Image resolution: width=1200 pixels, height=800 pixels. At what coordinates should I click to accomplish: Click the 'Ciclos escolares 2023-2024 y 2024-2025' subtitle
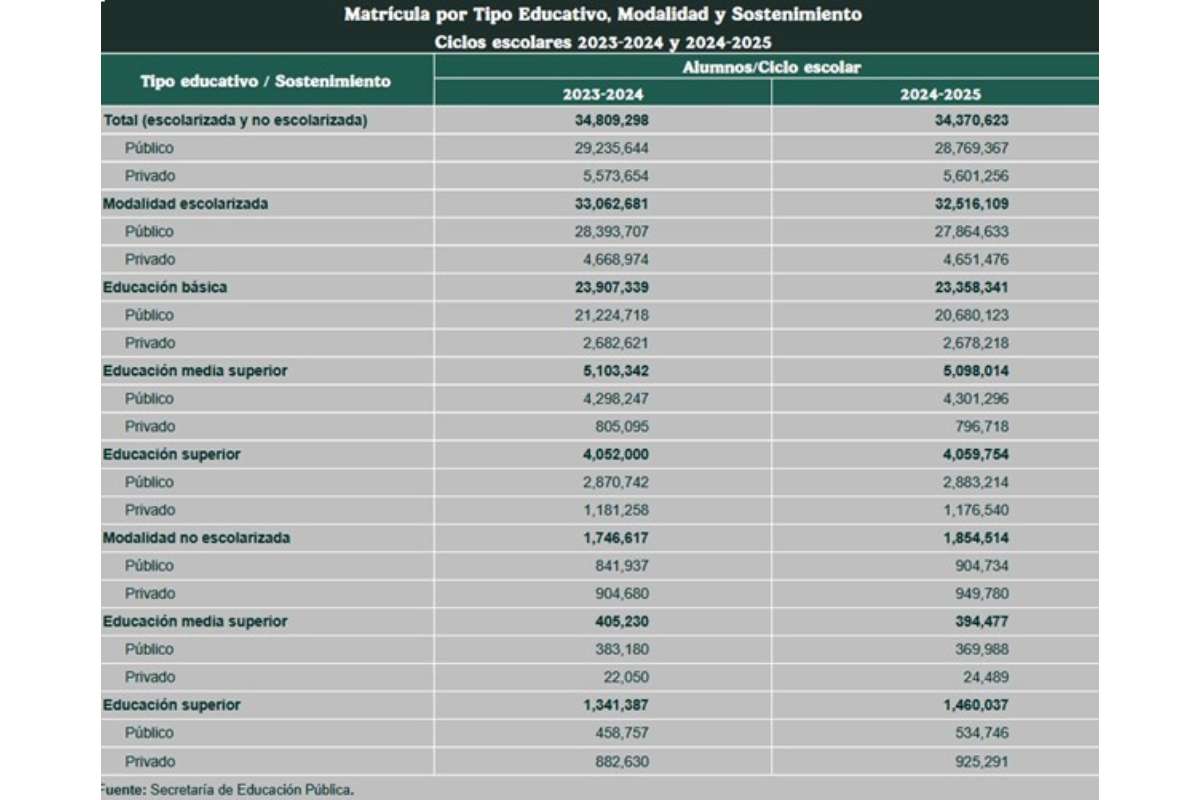point(602,42)
